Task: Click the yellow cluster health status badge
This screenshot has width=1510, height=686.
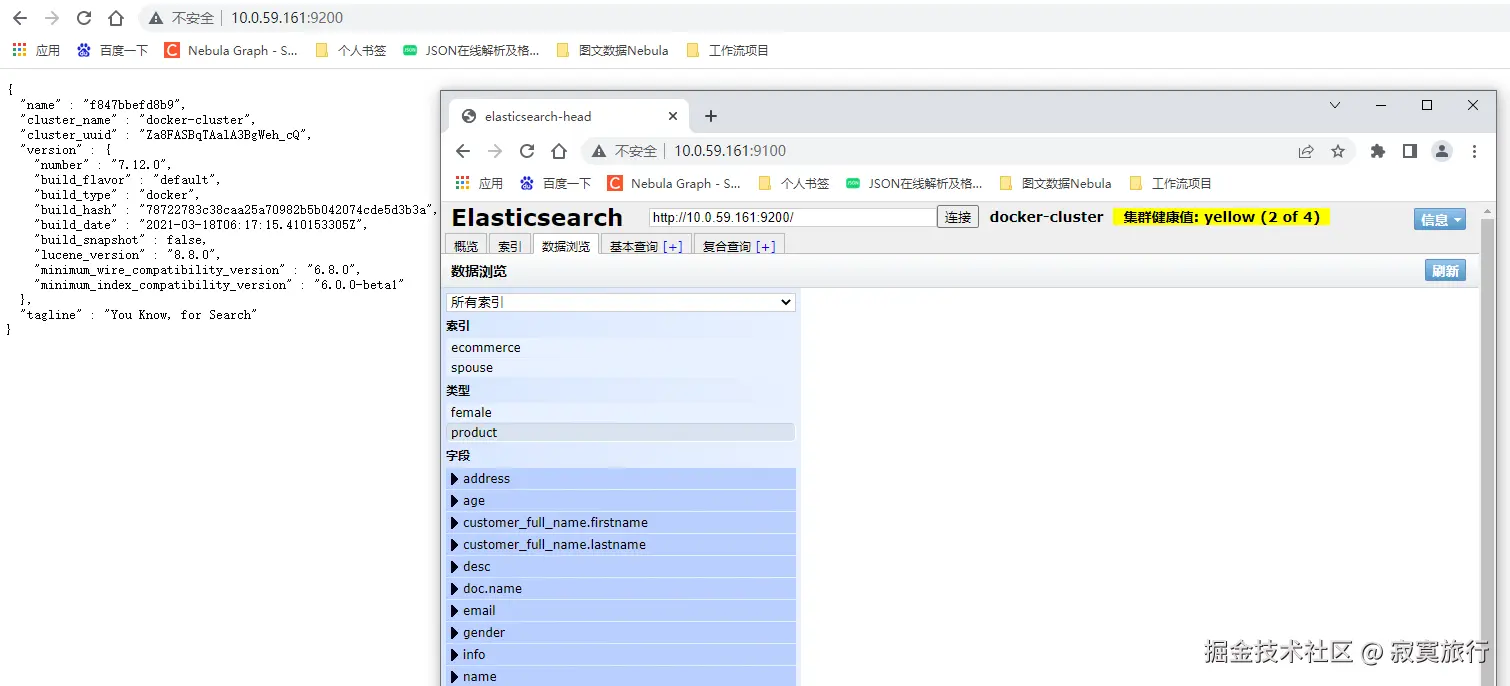Action: point(1221,217)
